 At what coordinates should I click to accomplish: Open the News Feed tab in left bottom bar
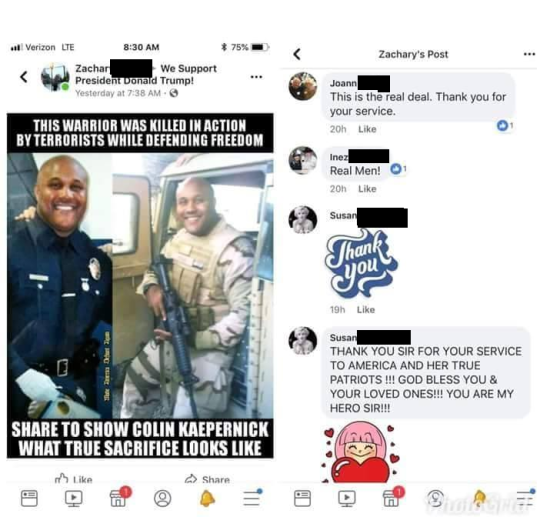coord(29,498)
